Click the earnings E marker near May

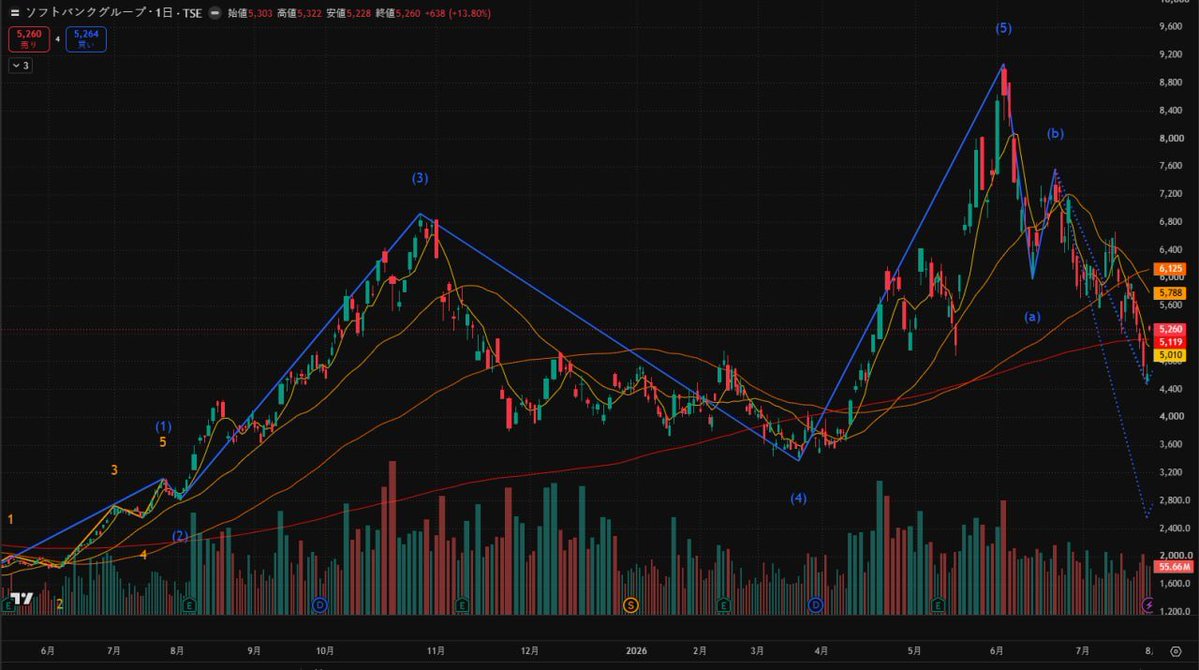[x=938, y=605]
